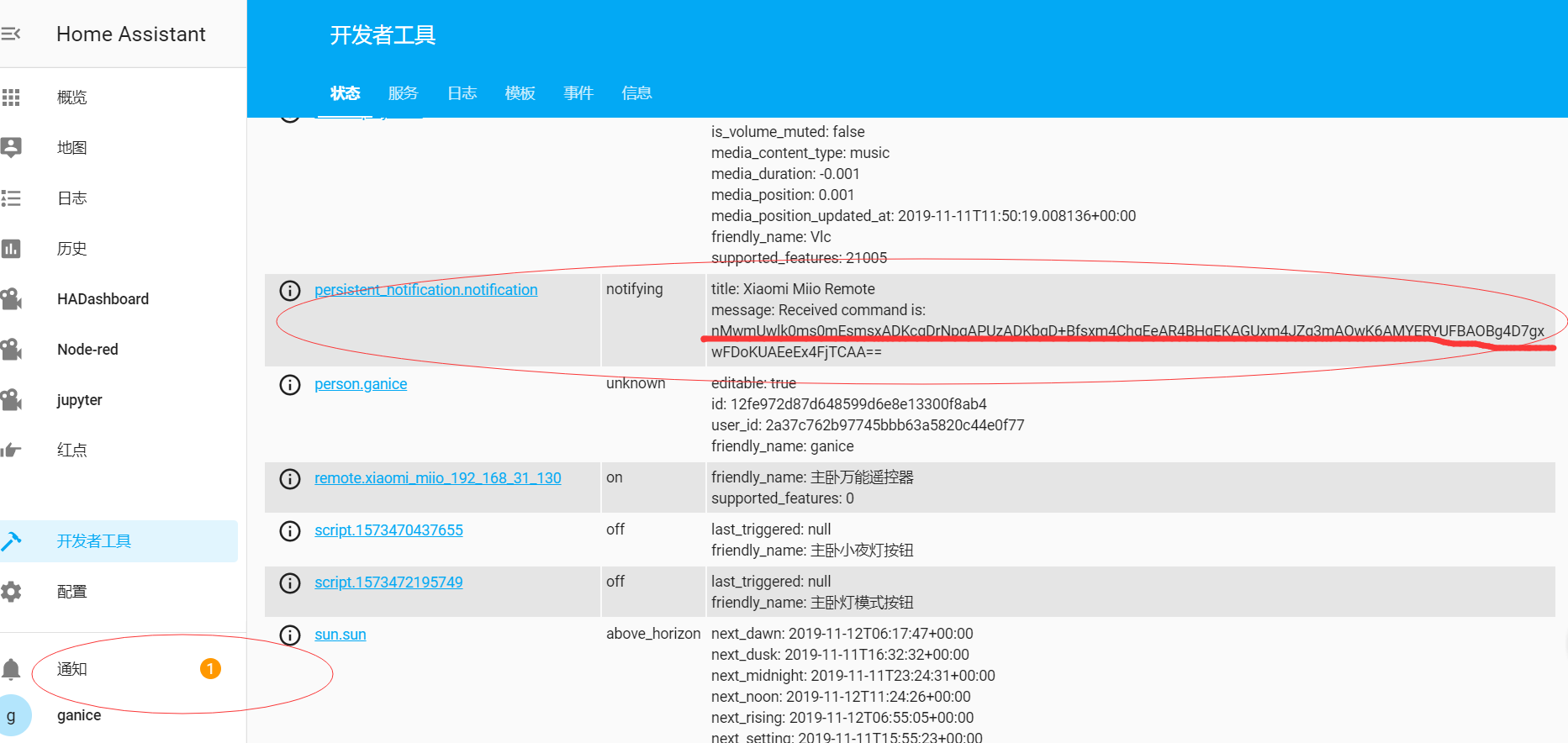Show info for sun.sun entity

tap(290, 635)
